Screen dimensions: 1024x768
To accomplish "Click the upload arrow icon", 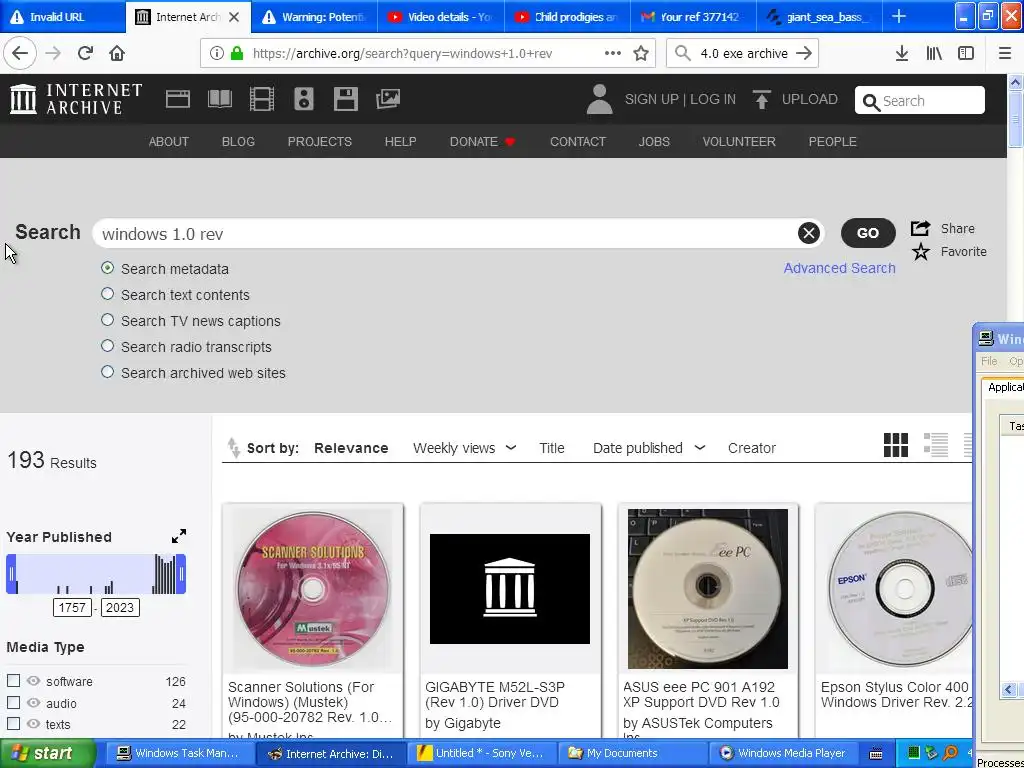I will click(761, 99).
